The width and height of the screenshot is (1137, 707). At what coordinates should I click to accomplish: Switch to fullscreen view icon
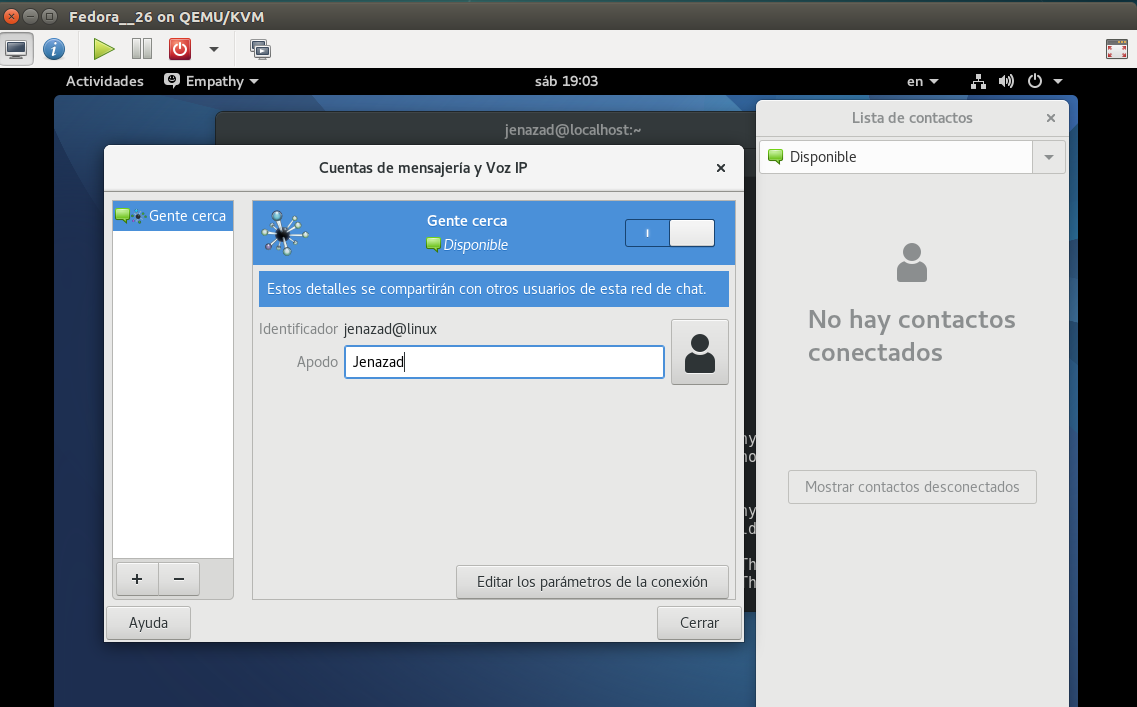[1117, 49]
